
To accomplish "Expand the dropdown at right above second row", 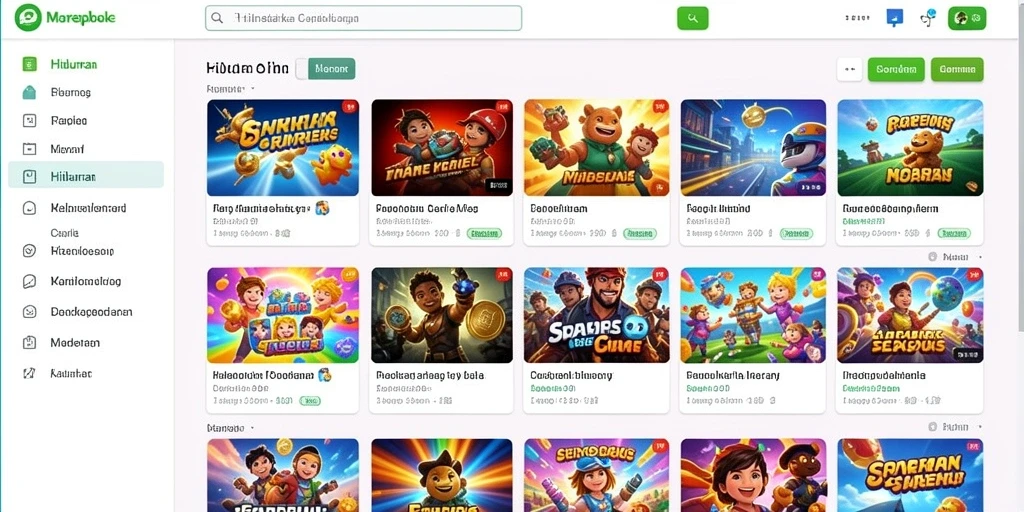I will click(954, 257).
